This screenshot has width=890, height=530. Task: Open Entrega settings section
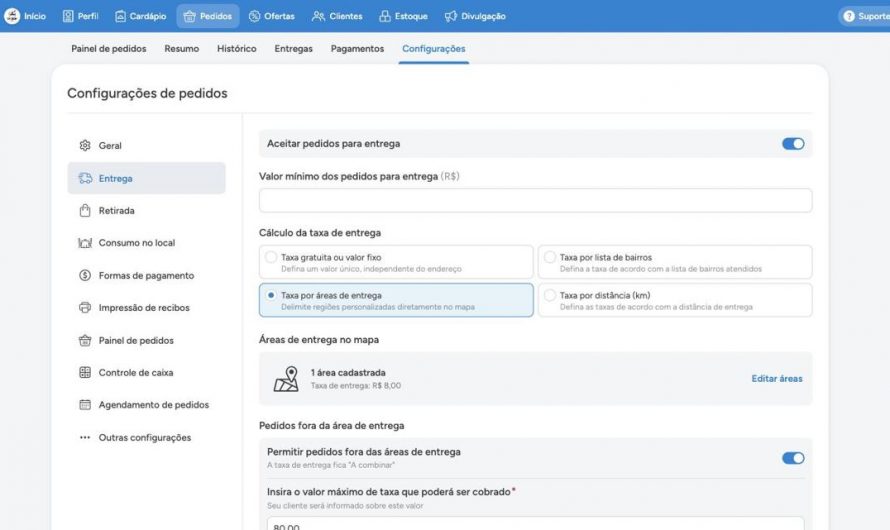coord(146,178)
